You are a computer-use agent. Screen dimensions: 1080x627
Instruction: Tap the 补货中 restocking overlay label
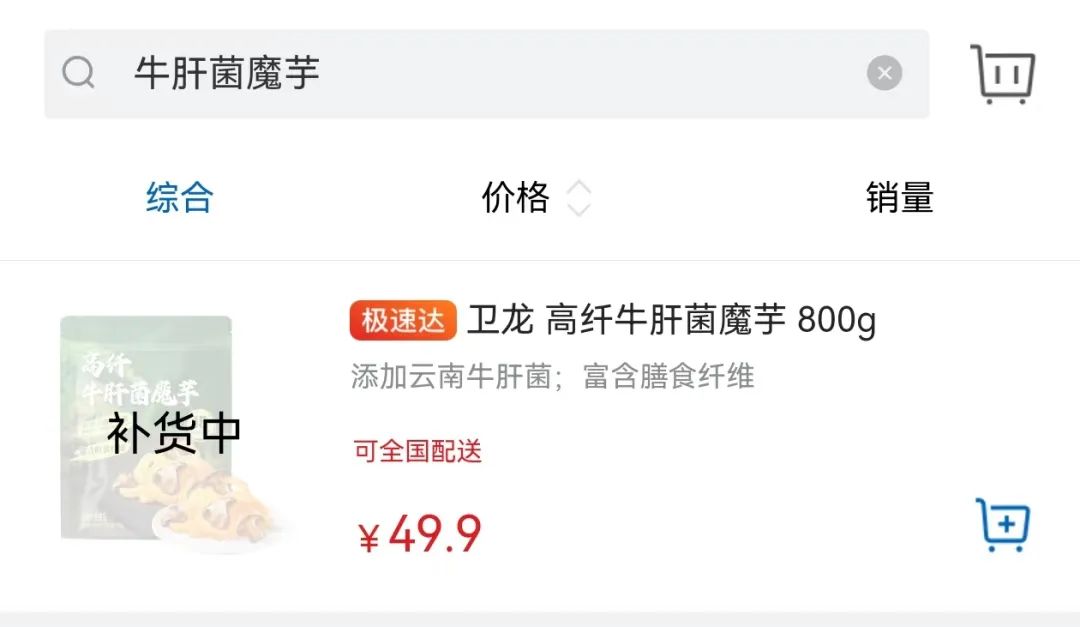click(x=174, y=433)
